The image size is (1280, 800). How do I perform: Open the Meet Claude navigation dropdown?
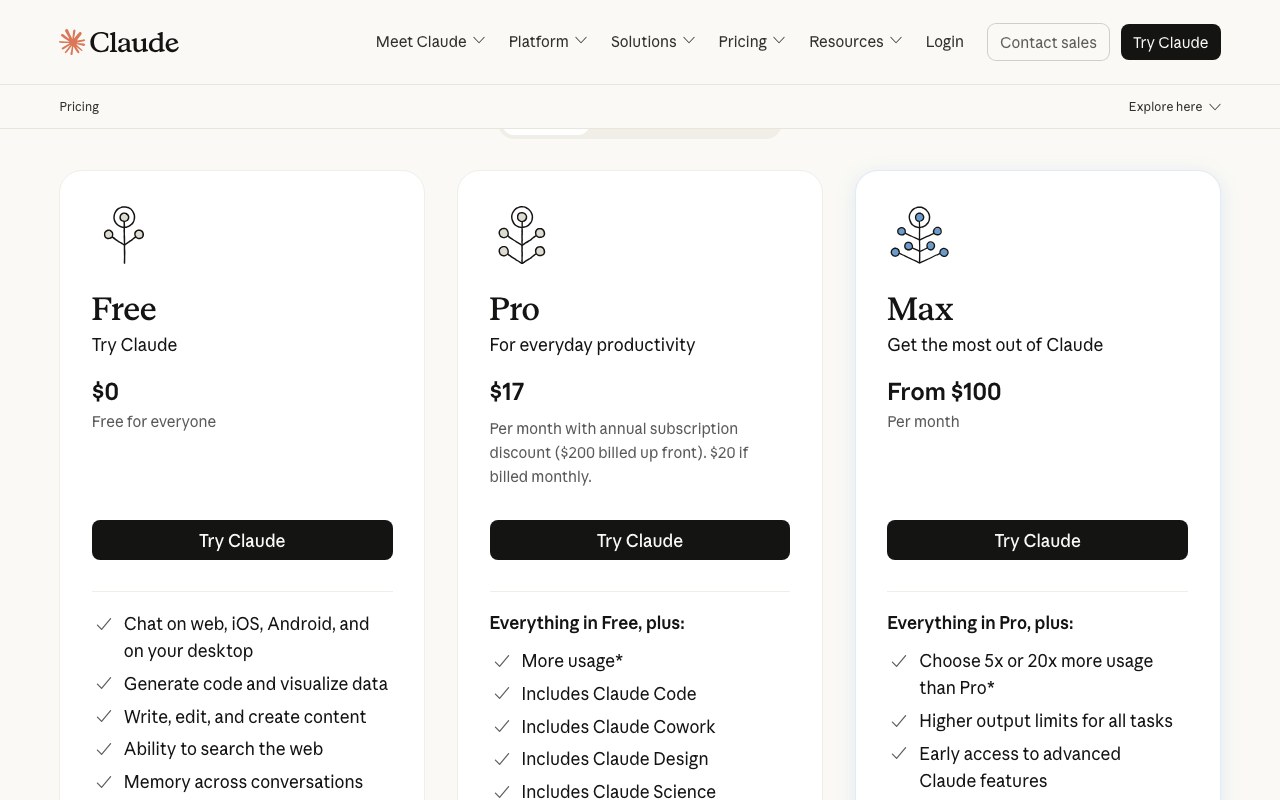click(x=430, y=41)
